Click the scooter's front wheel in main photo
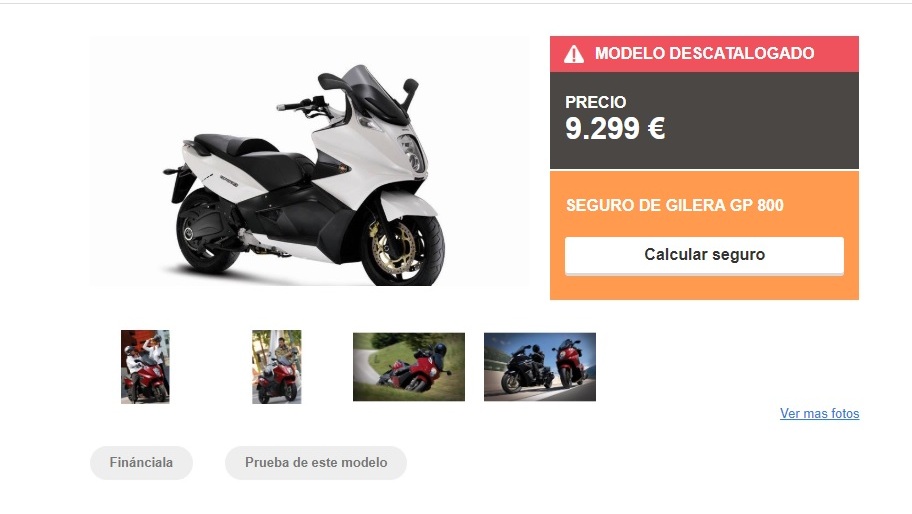 402,249
